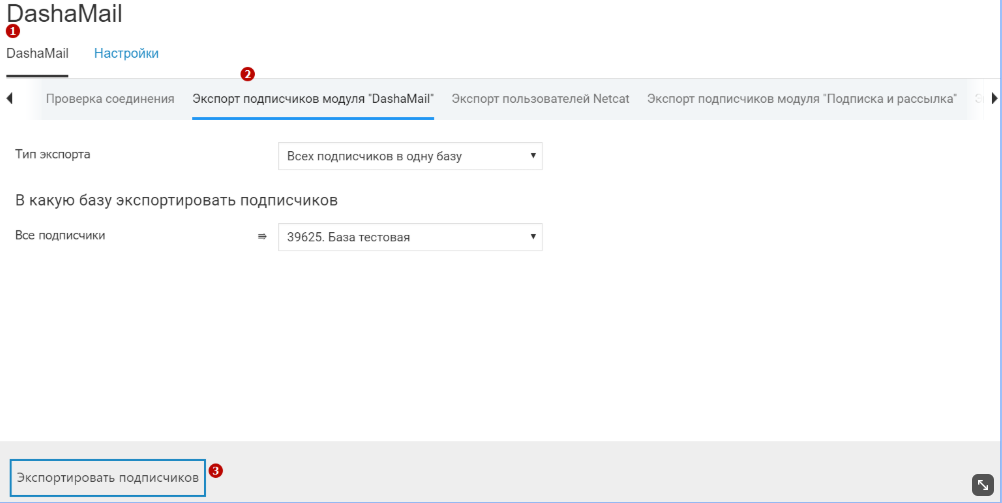
Task: Click the heading В какую базу экспортировать подписчиков
Action: coord(176,200)
